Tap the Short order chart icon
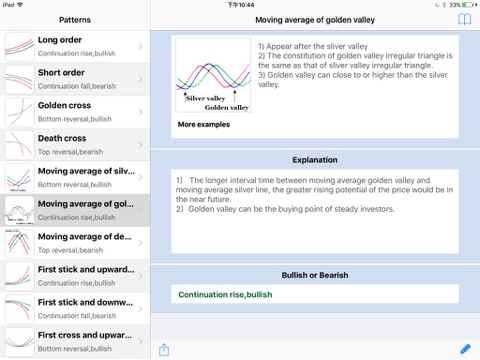This screenshot has height=360, width=480. tap(20, 80)
